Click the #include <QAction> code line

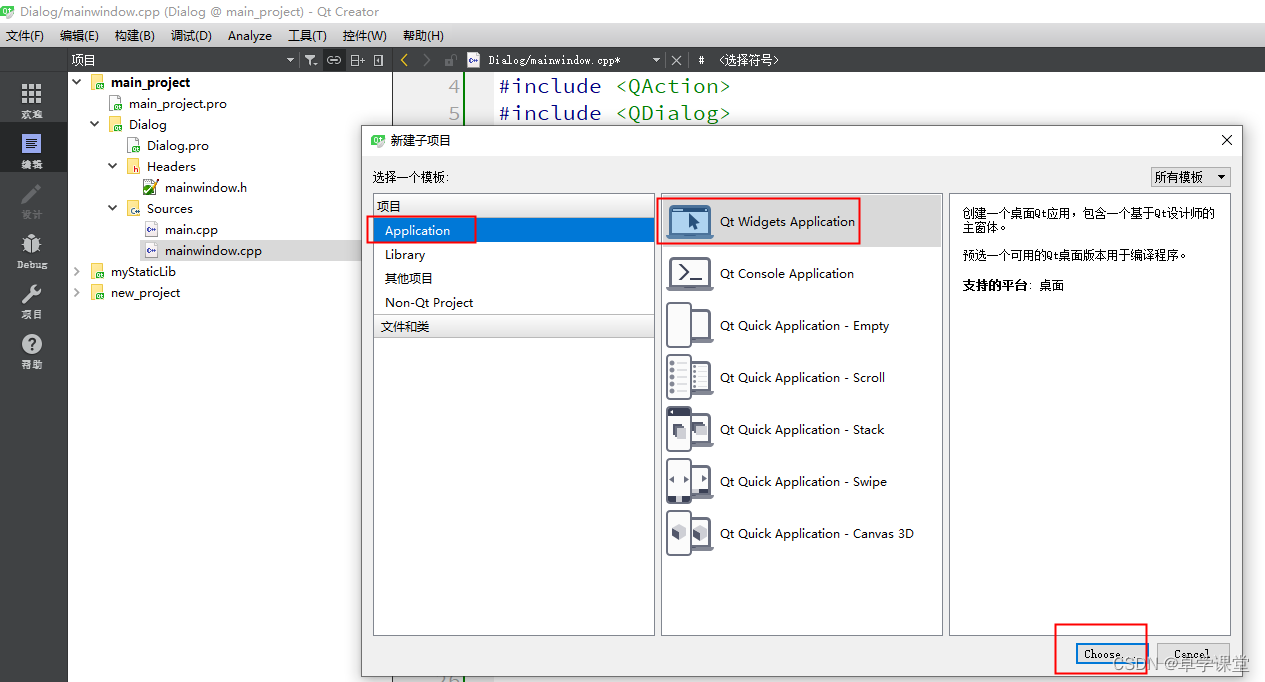point(615,86)
